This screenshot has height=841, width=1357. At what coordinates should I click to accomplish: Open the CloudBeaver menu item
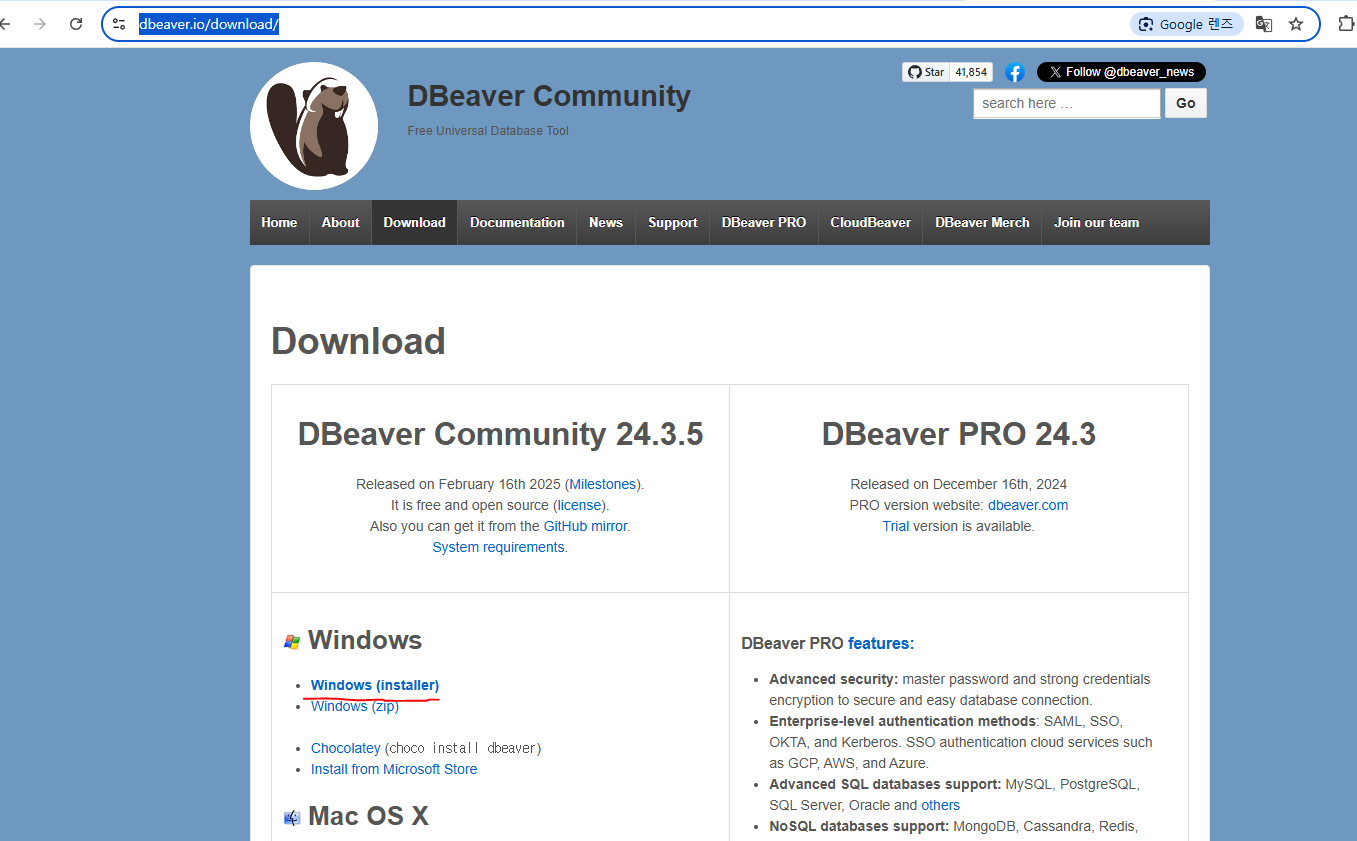point(870,222)
